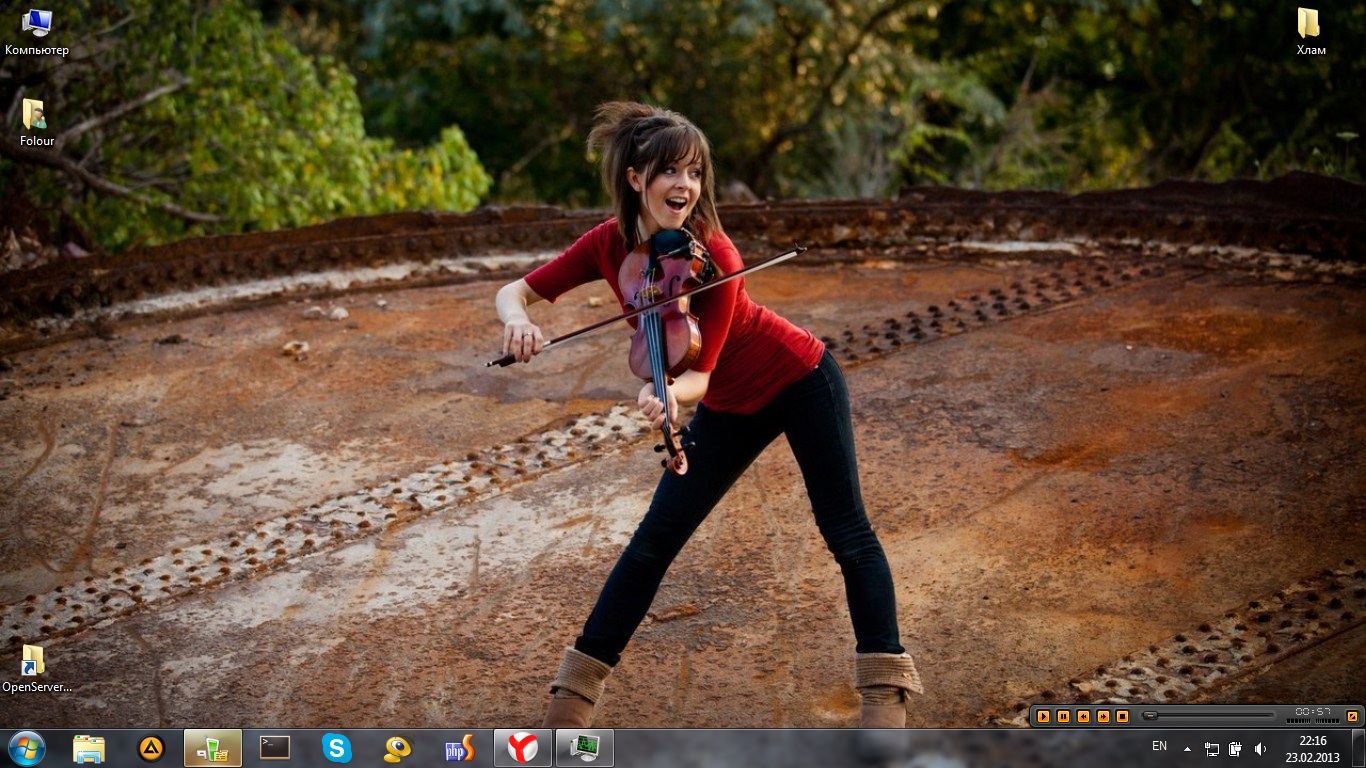Stop playback in the mini player
This screenshot has height=768, width=1366.
[1122, 716]
